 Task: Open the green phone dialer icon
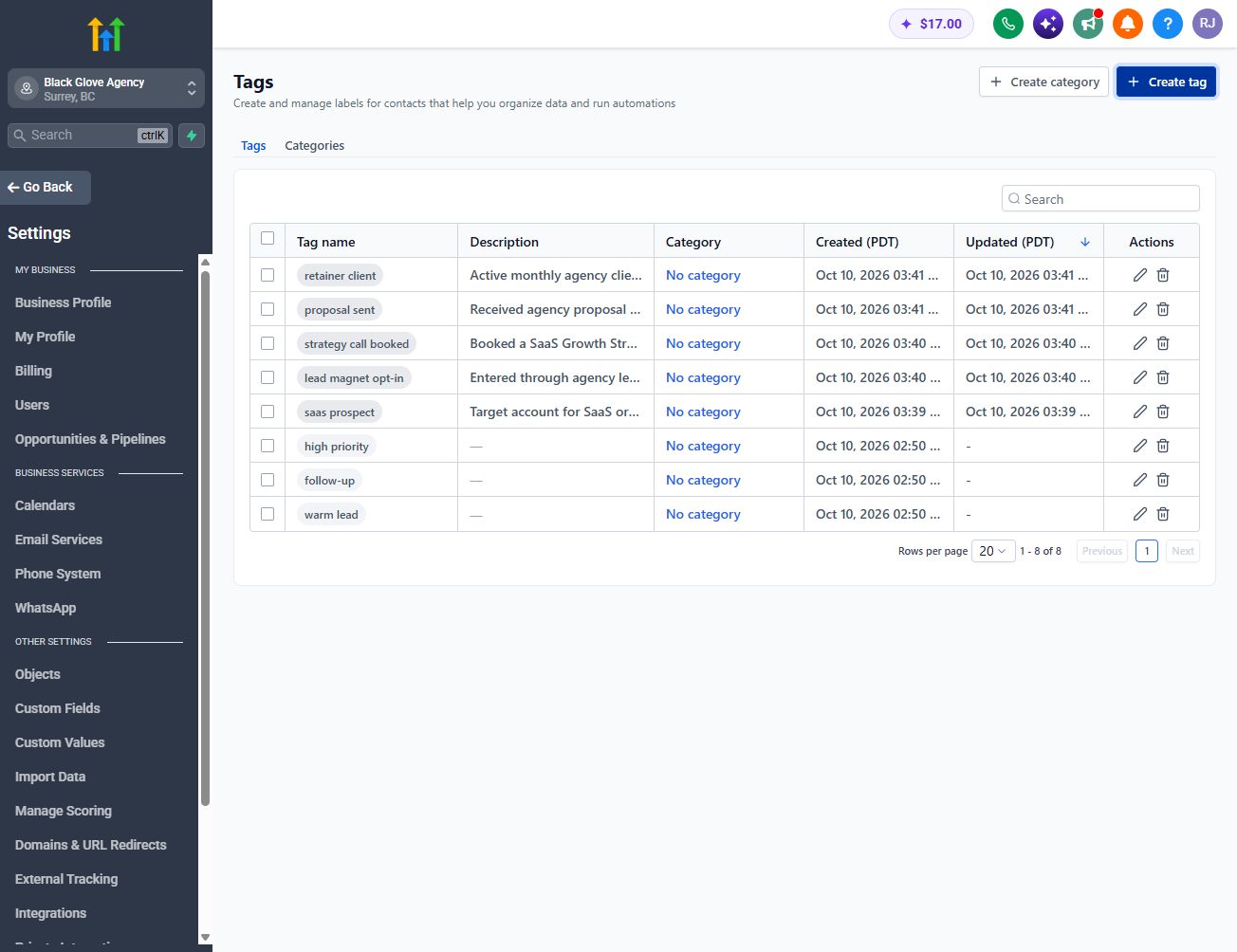pyautogui.click(x=1008, y=24)
